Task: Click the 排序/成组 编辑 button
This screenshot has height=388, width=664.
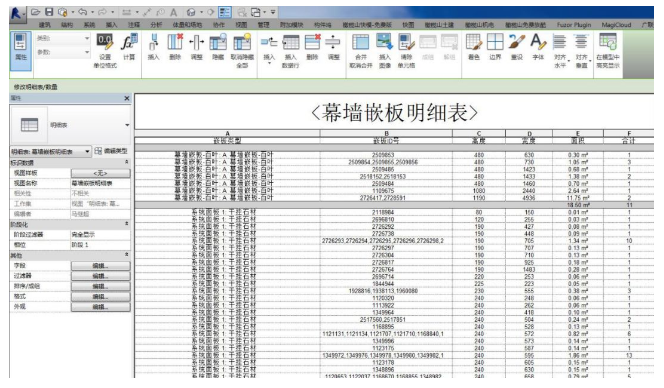Action: [x=100, y=286]
